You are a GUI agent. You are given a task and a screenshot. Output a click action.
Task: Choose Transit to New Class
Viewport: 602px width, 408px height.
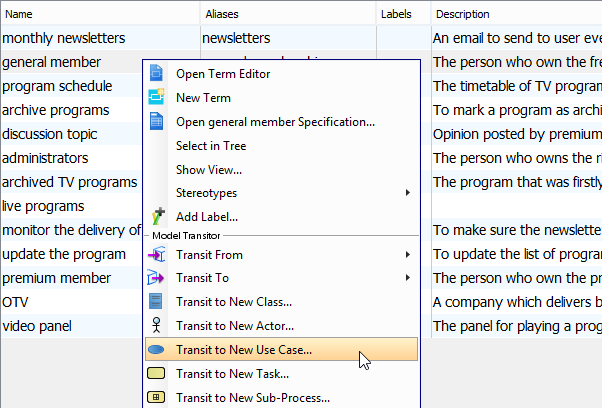pos(281,302)
